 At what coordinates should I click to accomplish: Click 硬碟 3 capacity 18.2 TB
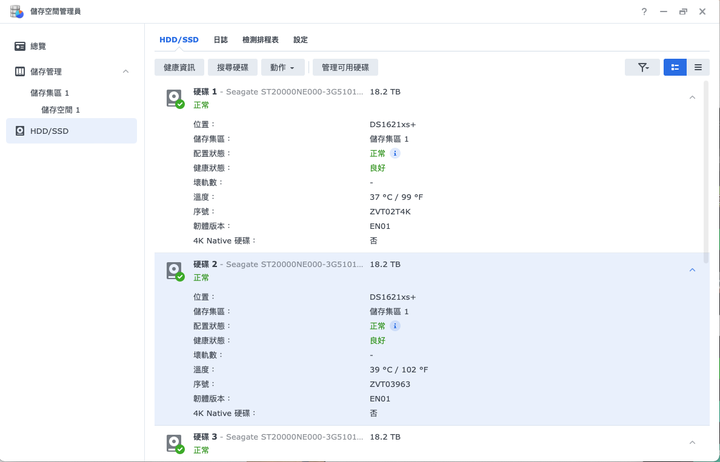coord(385,437)
